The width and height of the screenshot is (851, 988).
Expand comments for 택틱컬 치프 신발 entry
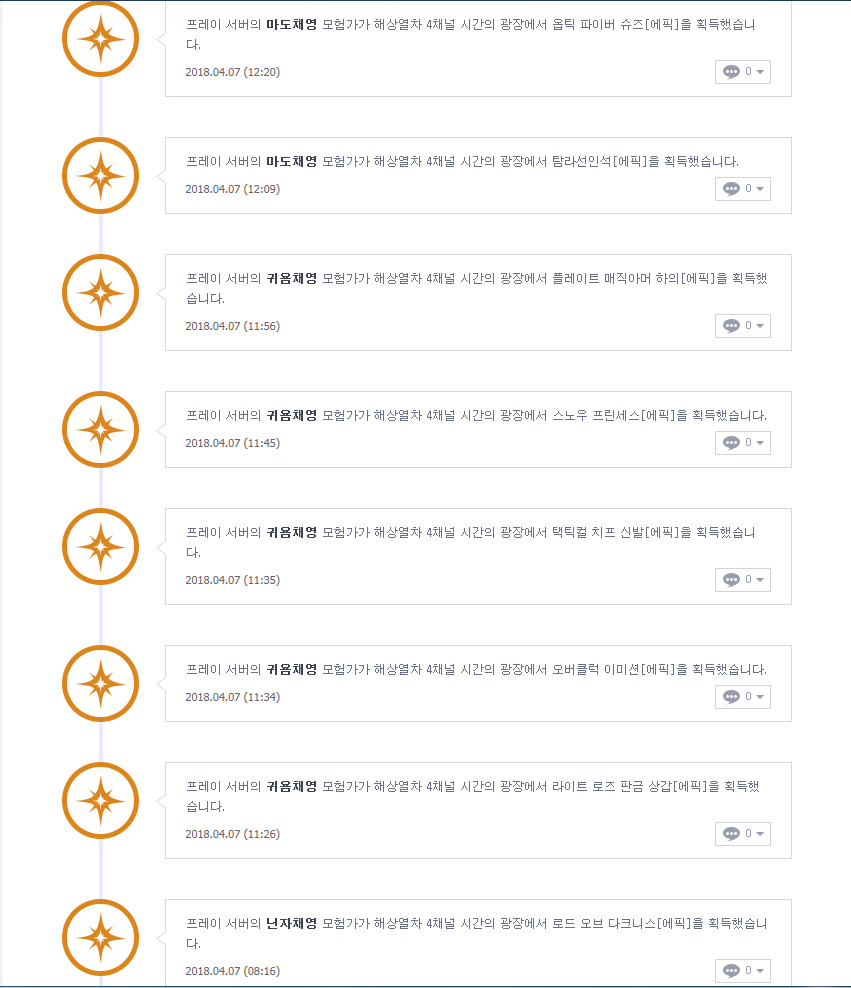(743, 580)
